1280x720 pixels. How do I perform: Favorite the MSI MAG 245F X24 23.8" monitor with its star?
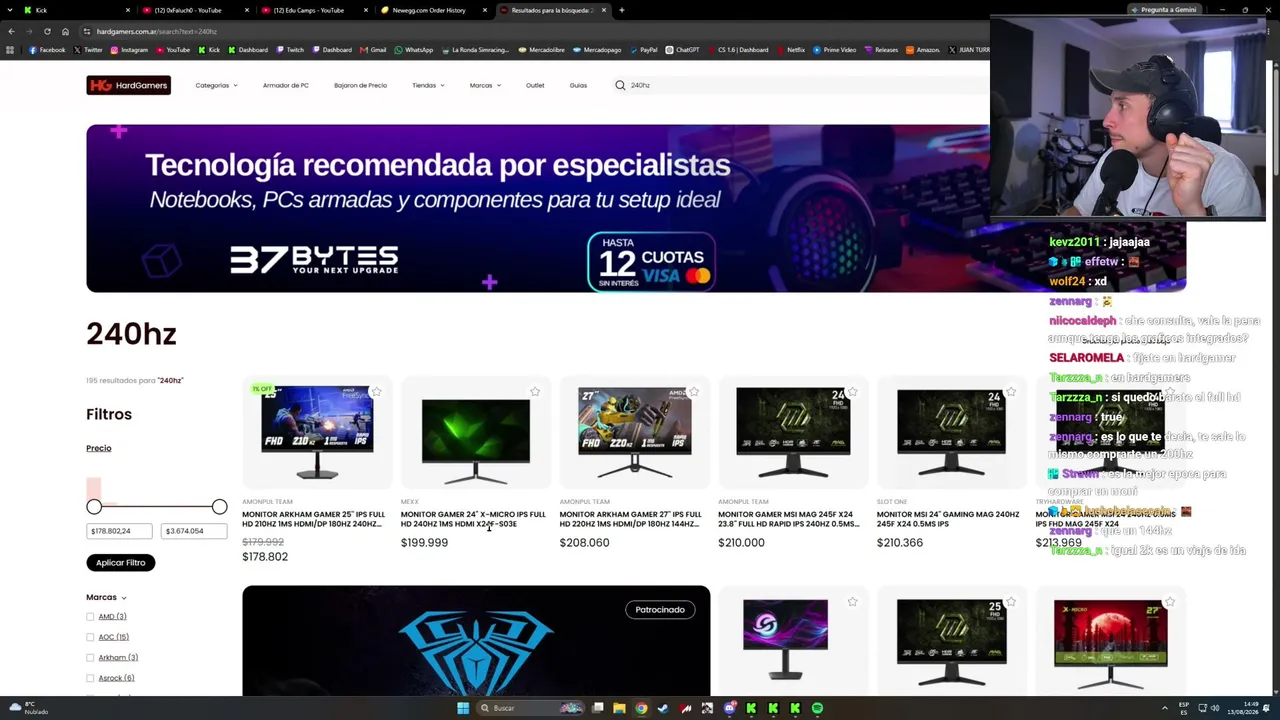click(x=852, y=392)
